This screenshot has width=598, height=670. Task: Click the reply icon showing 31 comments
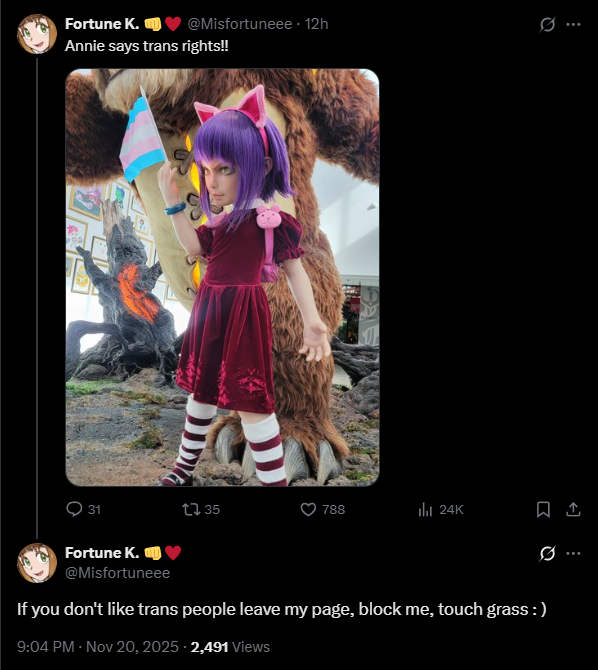(x=74, y=509)
